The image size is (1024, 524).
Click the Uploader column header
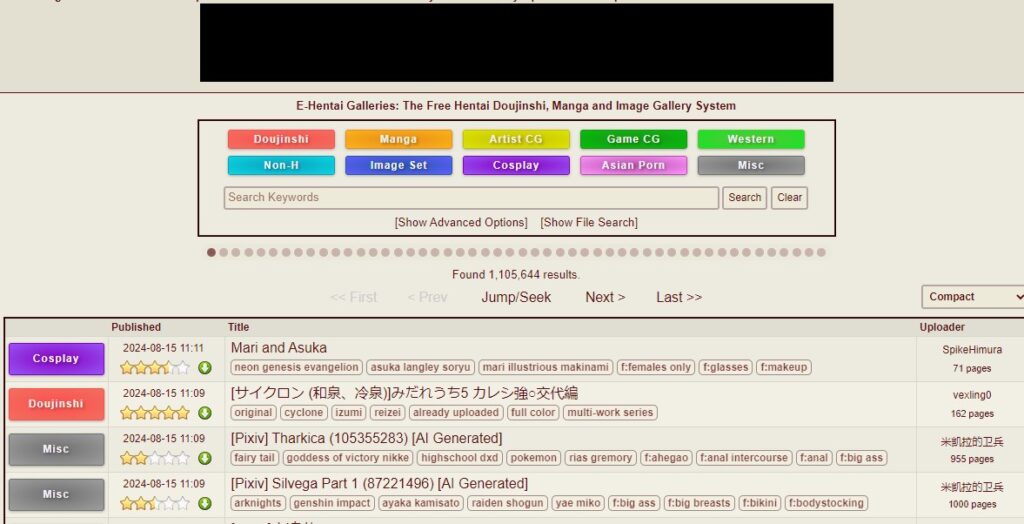(x=942, y=327)
